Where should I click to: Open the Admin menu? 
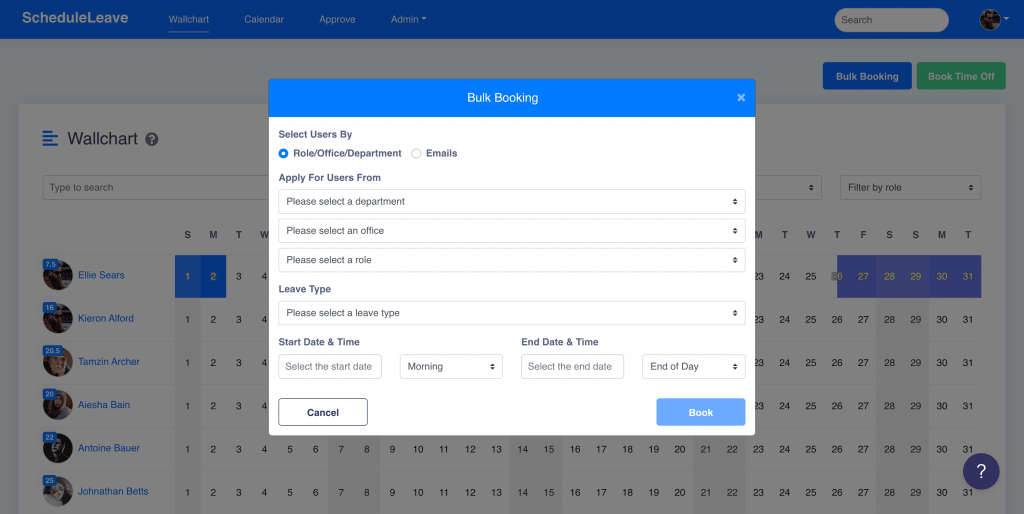pos(408,19)
